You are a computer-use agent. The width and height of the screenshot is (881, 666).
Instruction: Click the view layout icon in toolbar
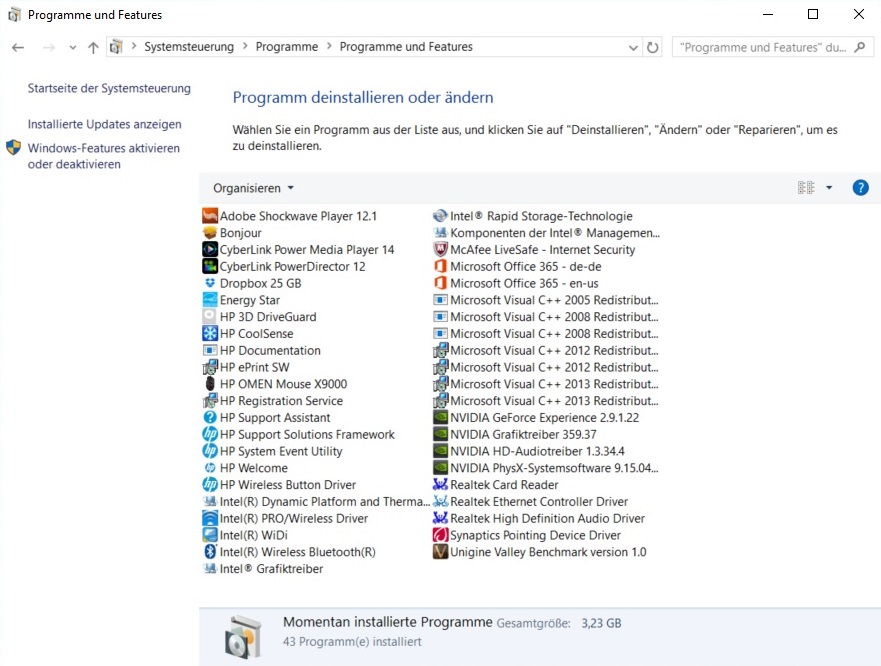coord(806,188)
